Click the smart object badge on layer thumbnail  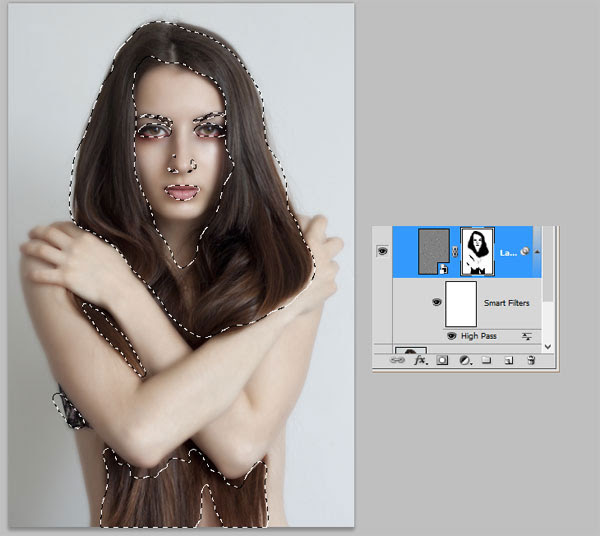[443, 269]
